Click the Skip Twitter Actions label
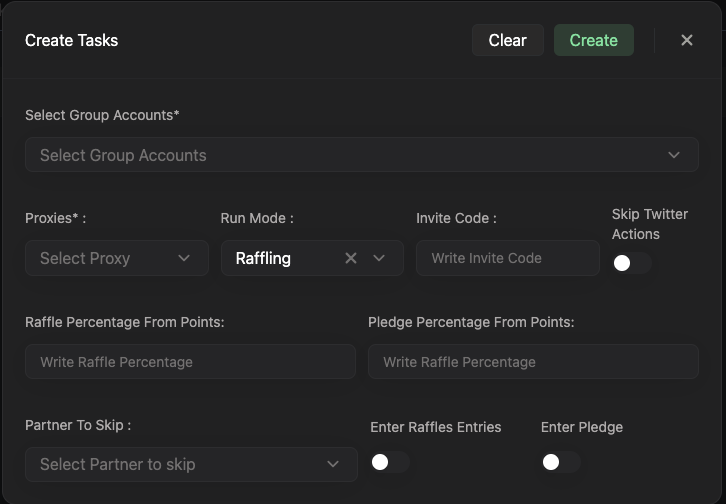Screen dimensions: 726x504 [x=649, y=224]
